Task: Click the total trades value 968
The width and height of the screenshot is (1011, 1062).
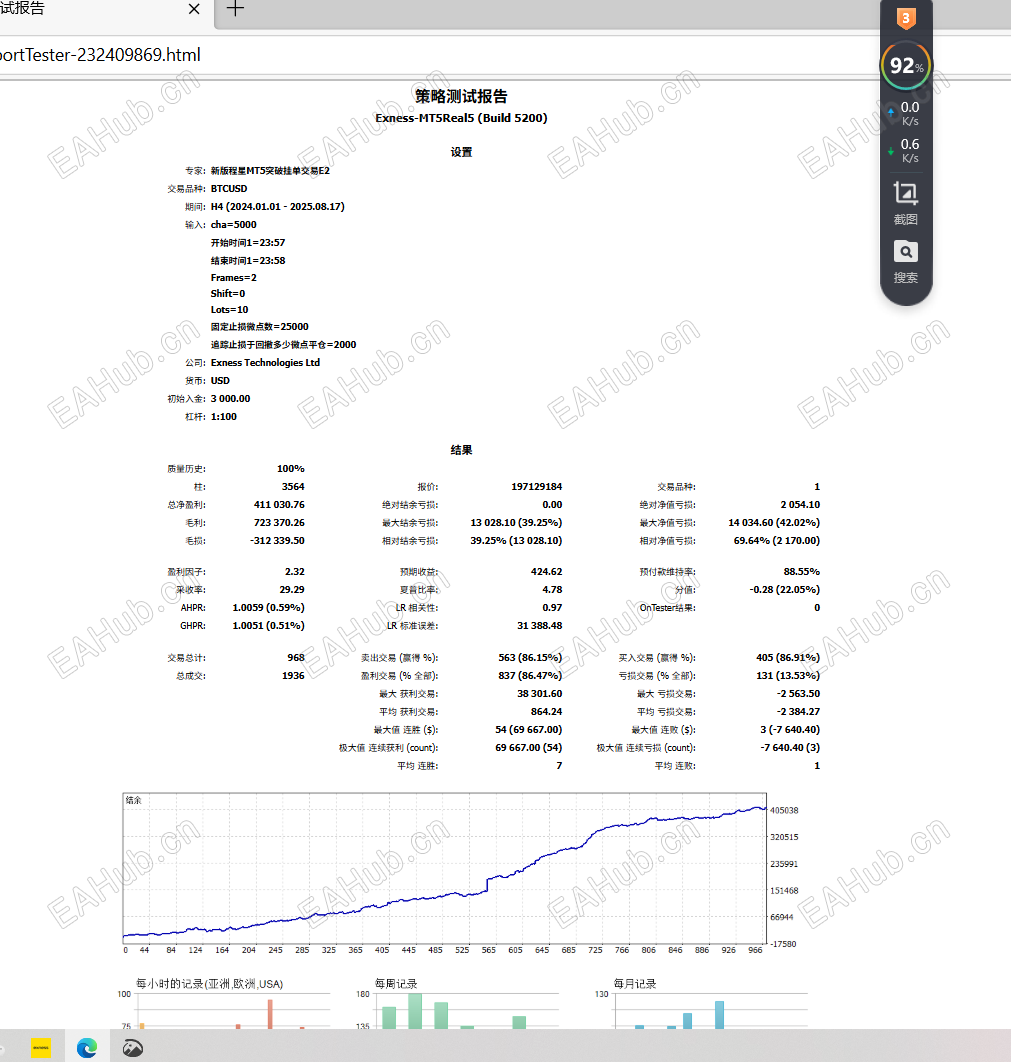Action: pos(296,658)
